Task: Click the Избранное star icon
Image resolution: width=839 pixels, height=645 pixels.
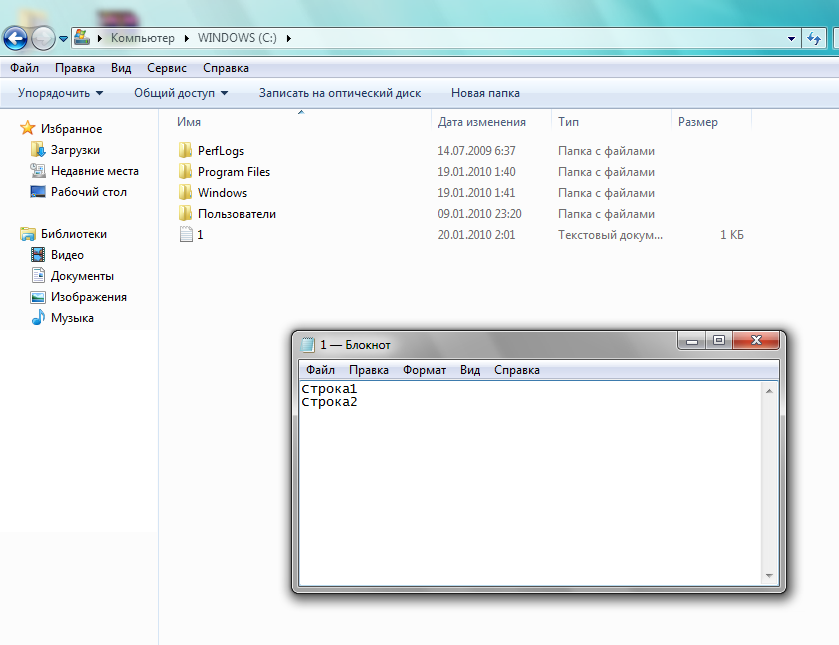Action: pyautogui.click(x=27, y=128)
